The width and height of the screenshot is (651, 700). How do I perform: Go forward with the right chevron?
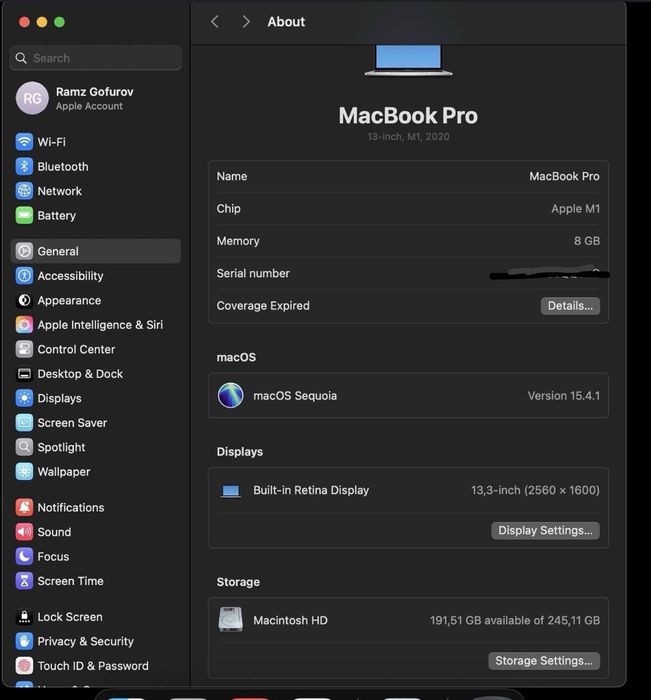(245, 21)
